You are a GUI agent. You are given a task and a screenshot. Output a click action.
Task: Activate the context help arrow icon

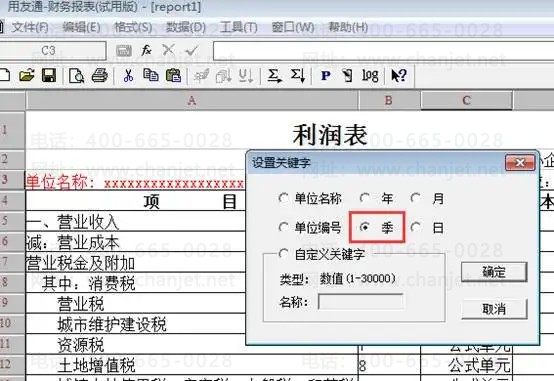pyautogui.click(x=399, y=75)
